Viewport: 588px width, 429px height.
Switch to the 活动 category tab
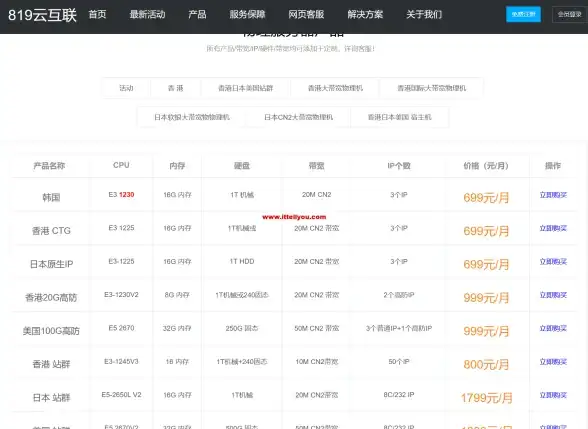click(126, 88)
